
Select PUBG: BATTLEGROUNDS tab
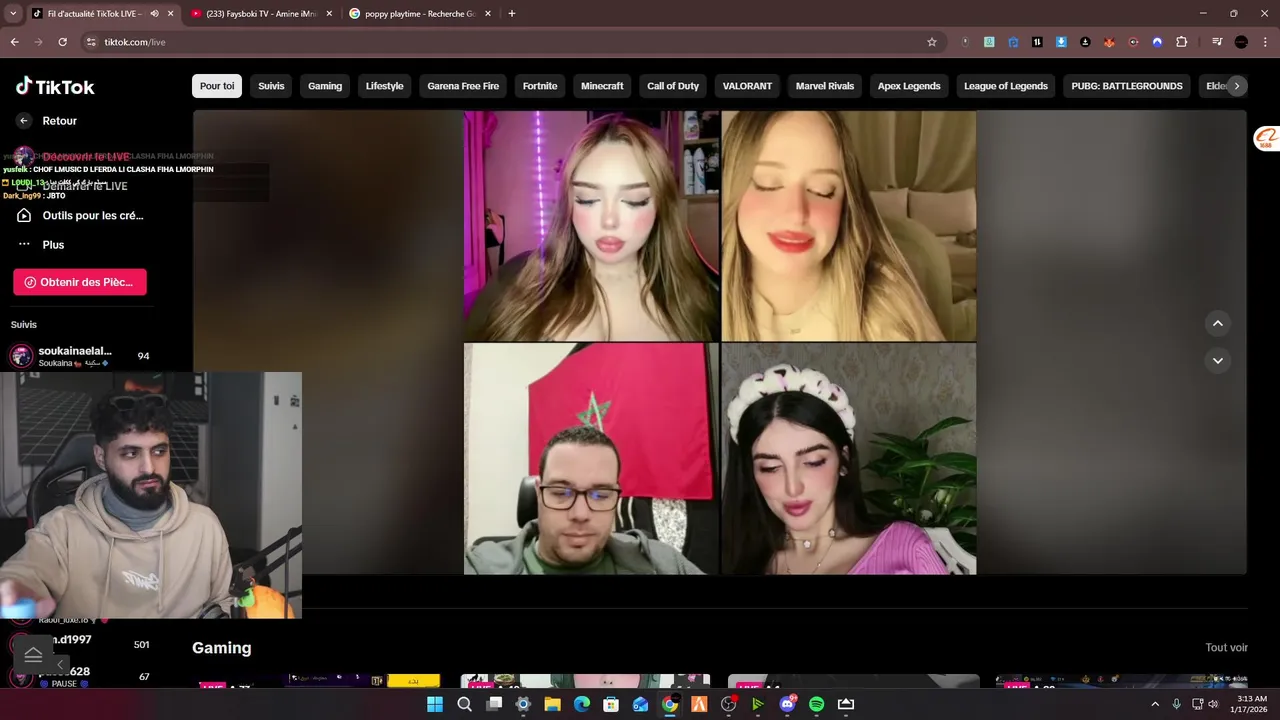[x=1127, y=86]
